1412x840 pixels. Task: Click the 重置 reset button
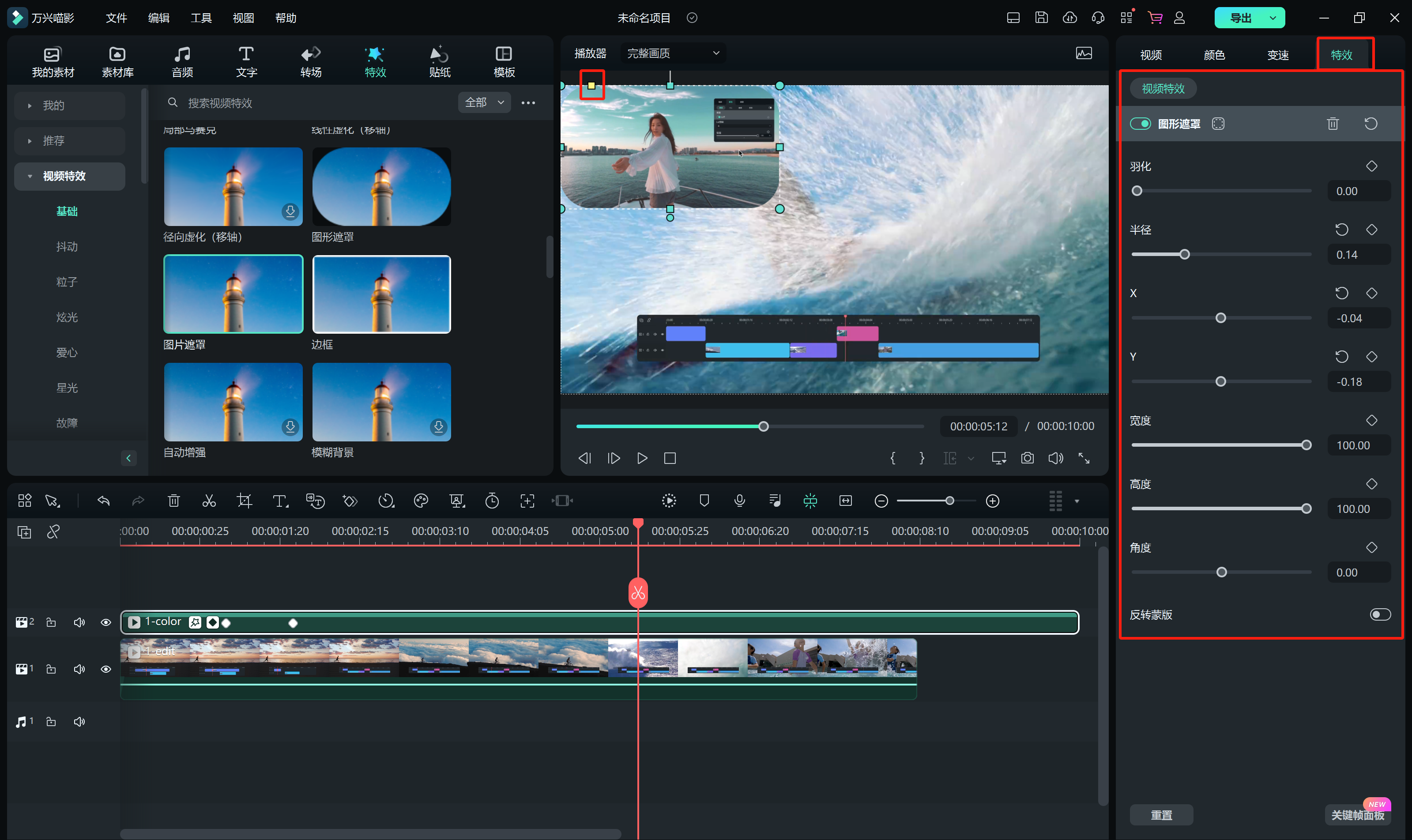[1161, 815]
